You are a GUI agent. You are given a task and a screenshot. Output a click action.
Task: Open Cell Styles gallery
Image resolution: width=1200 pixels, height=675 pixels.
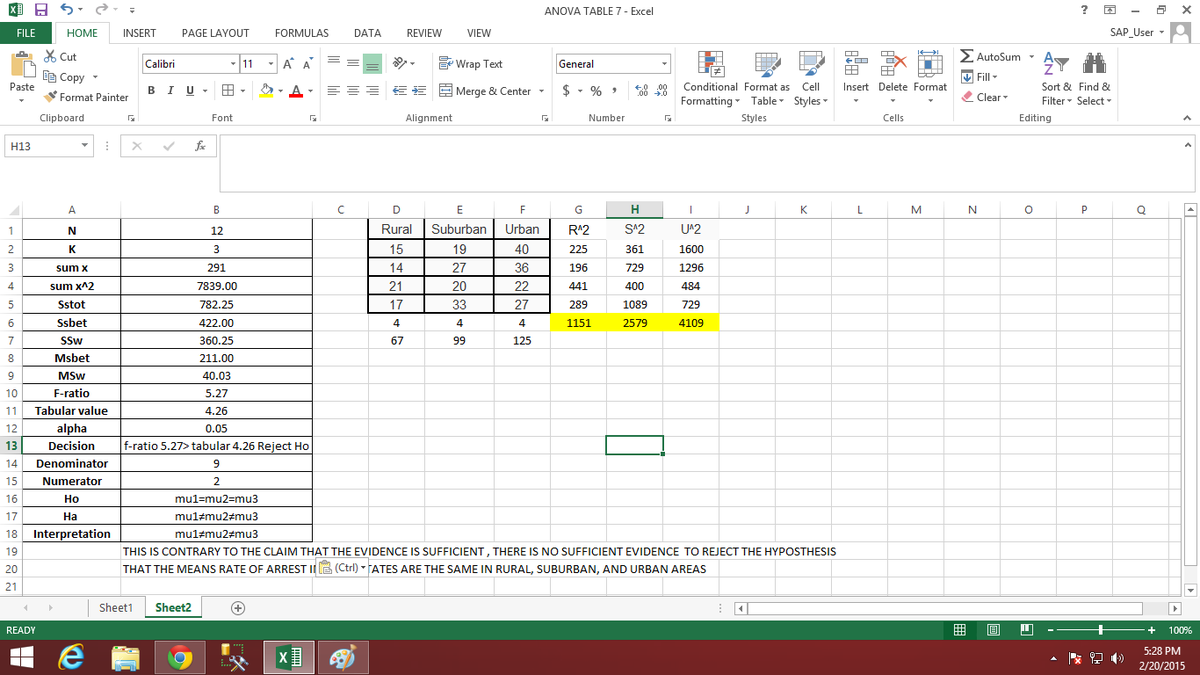pos(810,79)
